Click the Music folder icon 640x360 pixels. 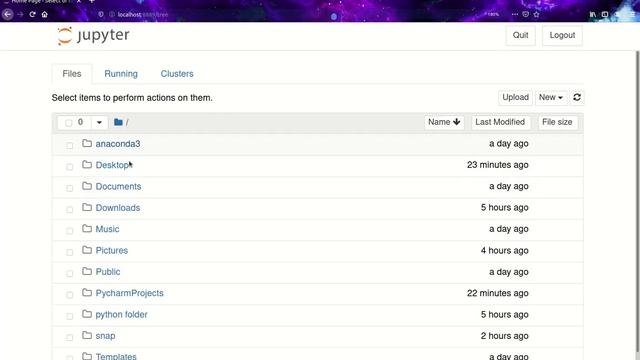87,229
